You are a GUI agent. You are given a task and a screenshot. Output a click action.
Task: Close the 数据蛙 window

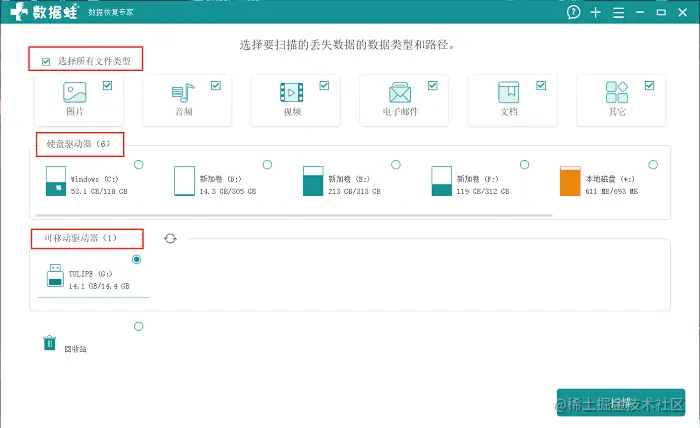683,12
